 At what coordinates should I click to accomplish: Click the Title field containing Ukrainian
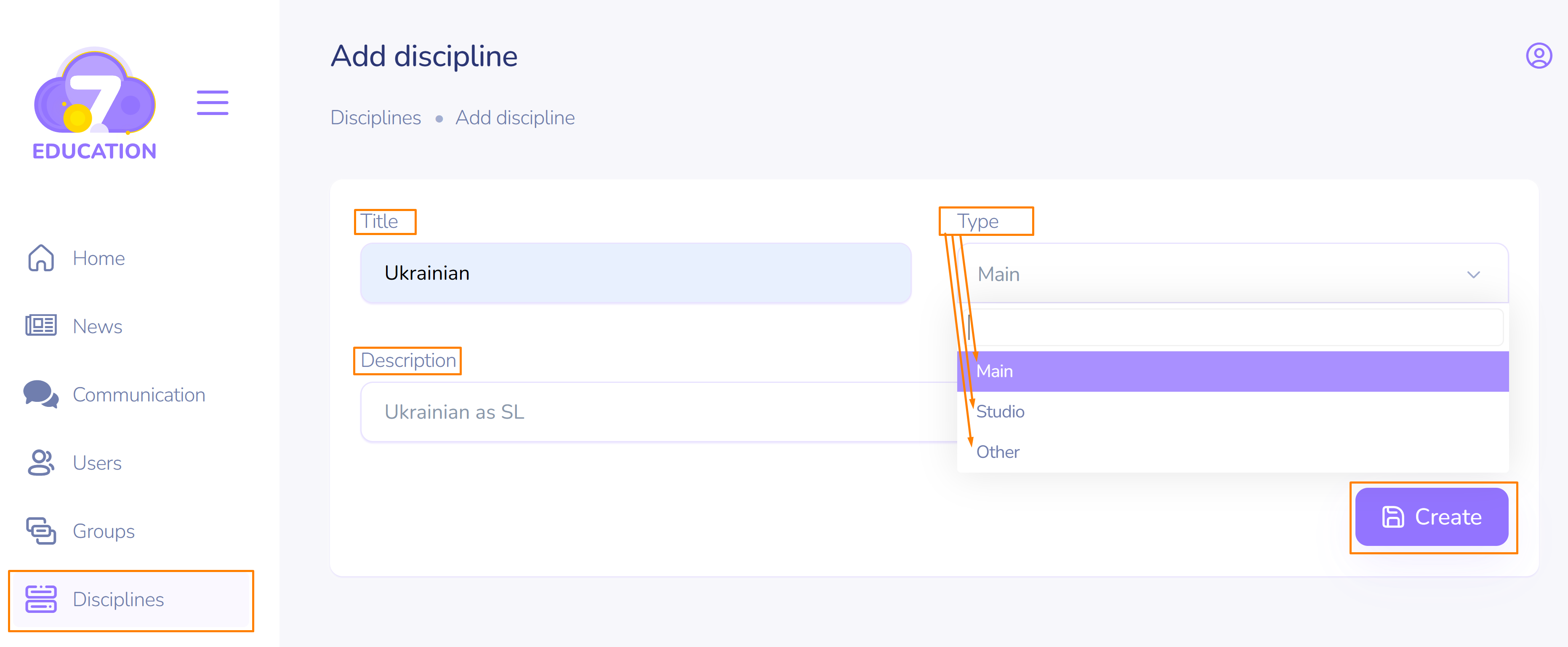635,273
